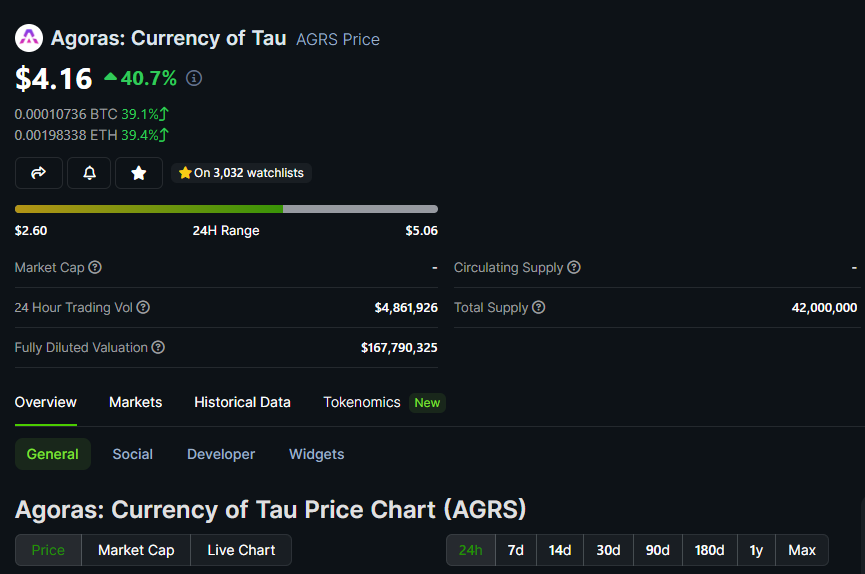
Task: Select the Developer sub-tab
Action: 221,454
